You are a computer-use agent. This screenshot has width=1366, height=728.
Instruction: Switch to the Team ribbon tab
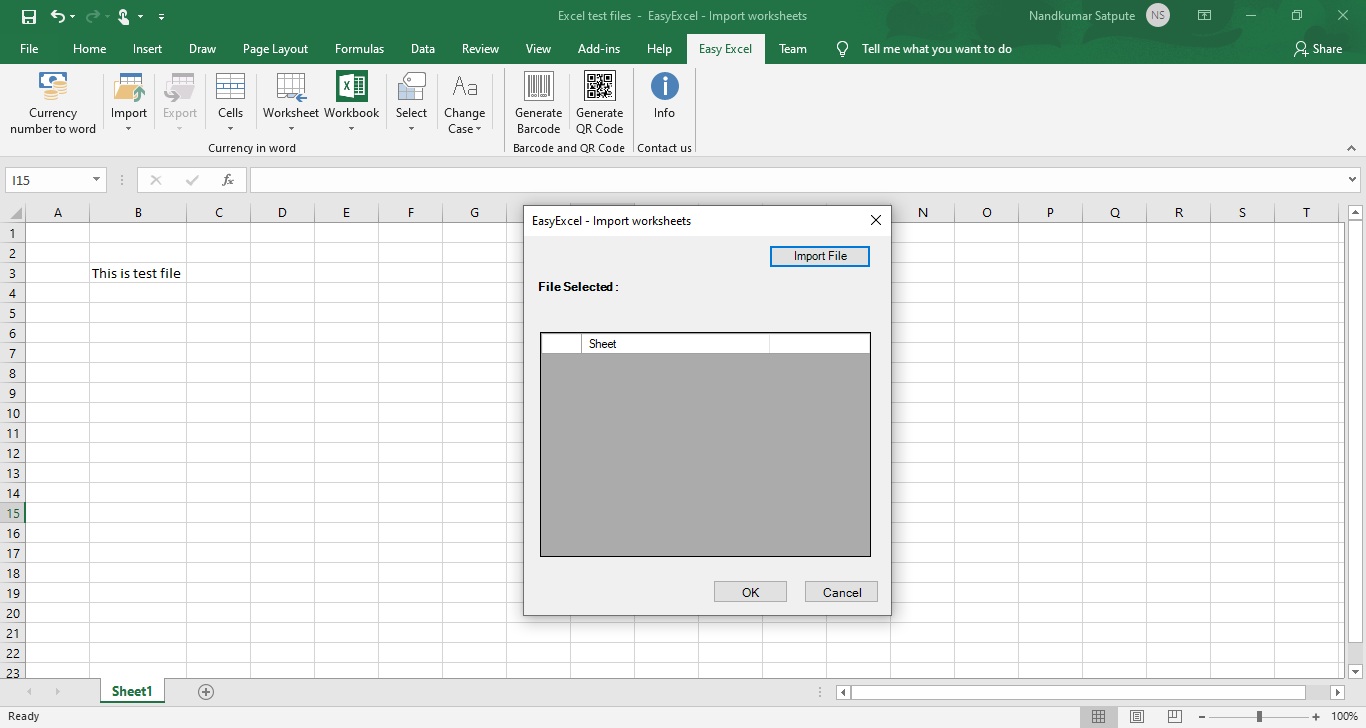[792, 48]
